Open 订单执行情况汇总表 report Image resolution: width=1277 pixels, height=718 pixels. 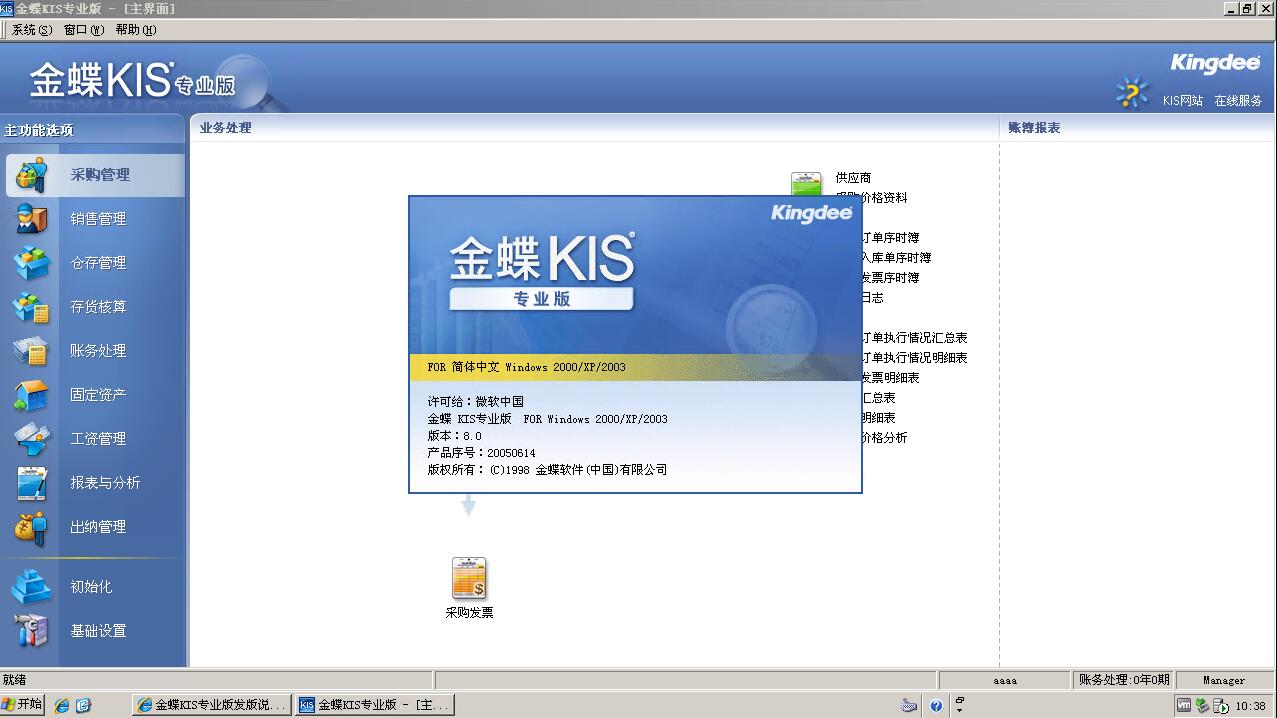tap(915, 338)
